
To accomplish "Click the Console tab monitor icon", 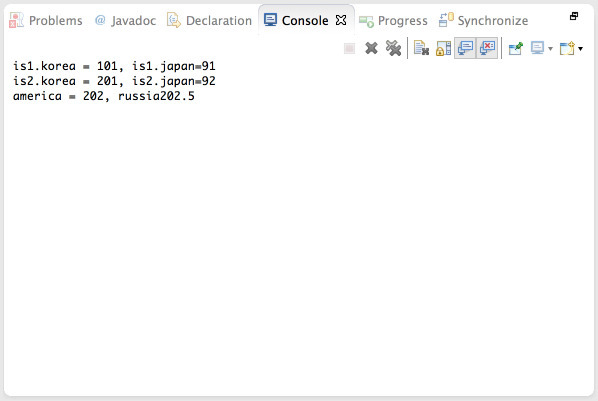I will coord(270,20).
